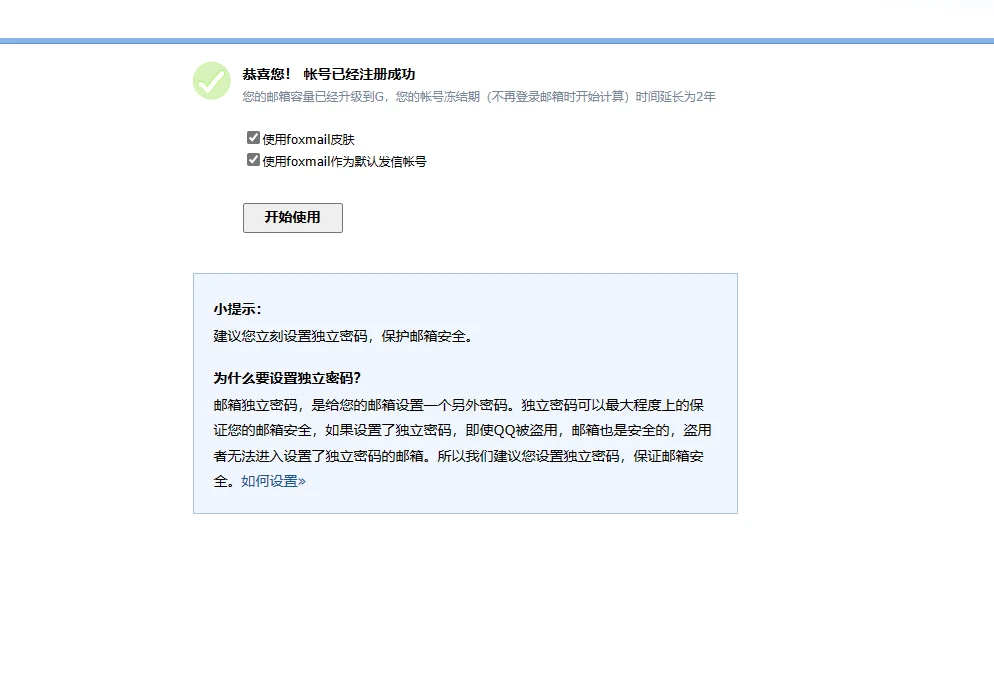Uncheck the 使用foxmail皮肤 checkbox

tap(253, 138)
